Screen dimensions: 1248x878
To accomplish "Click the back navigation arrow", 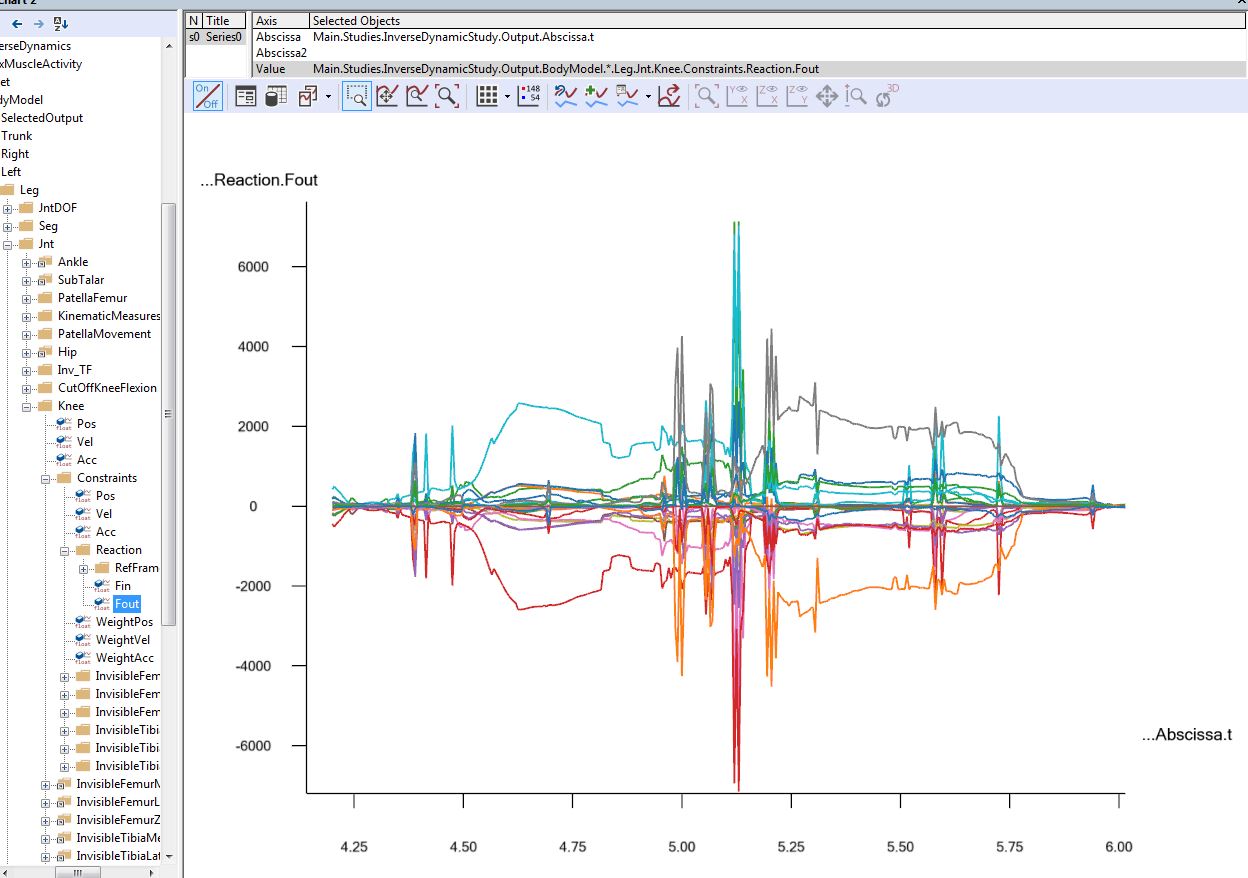I will [17, 23].
